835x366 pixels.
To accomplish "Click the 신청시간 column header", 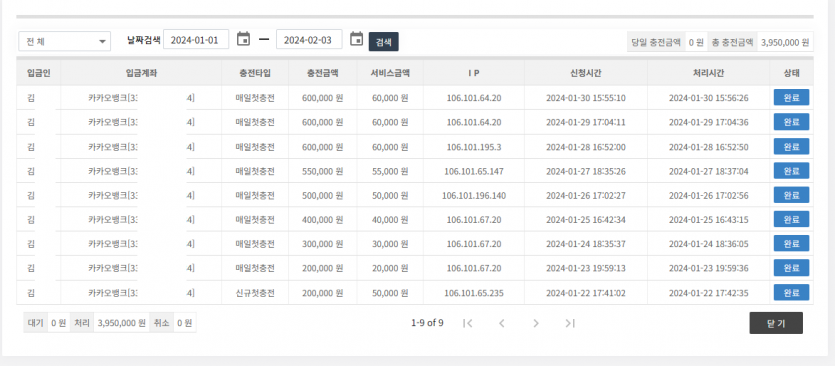I will [586, 73].
